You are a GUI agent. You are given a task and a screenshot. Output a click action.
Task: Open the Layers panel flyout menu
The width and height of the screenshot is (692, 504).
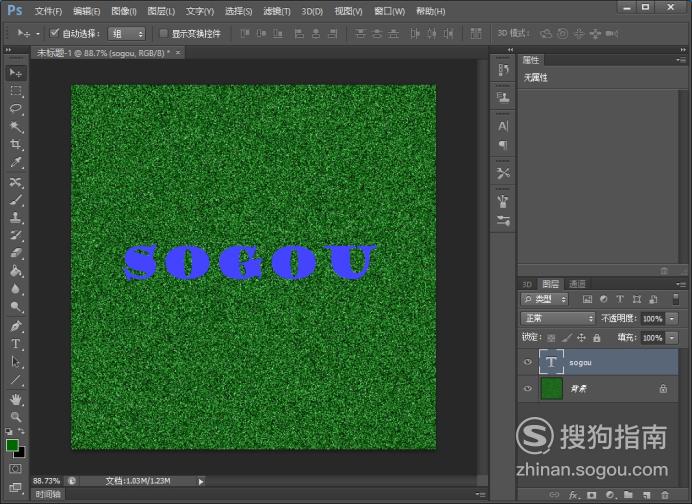[x=681, y=284]
